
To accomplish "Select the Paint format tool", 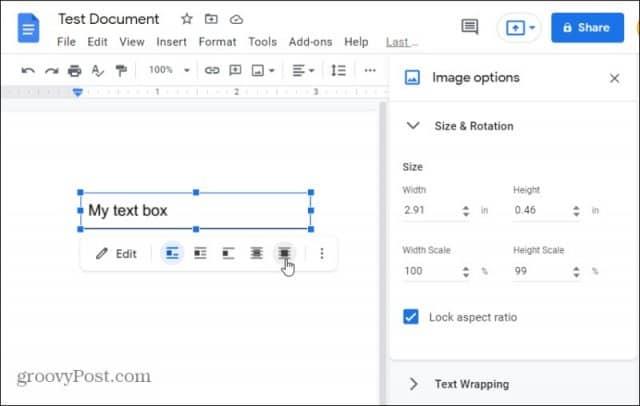I will click(x=121, y=71).
